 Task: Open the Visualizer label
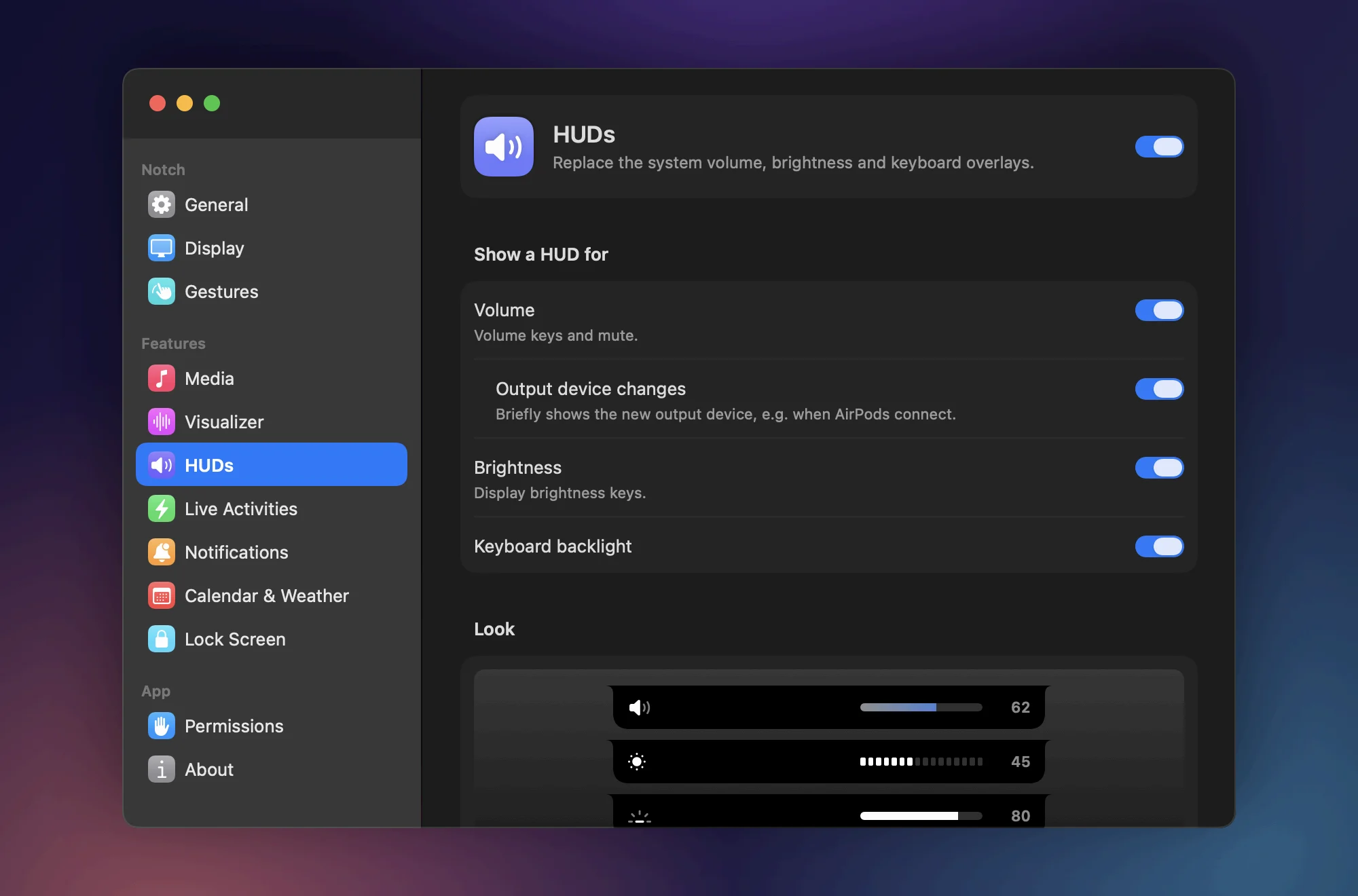pyautogui.click(x=224, y=422)
